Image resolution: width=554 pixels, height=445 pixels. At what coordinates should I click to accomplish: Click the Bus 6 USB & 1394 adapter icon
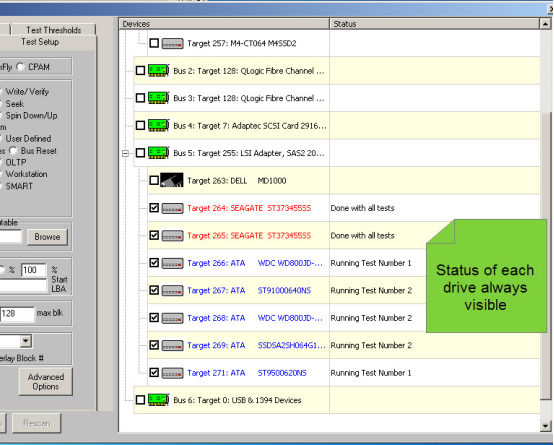158,400
